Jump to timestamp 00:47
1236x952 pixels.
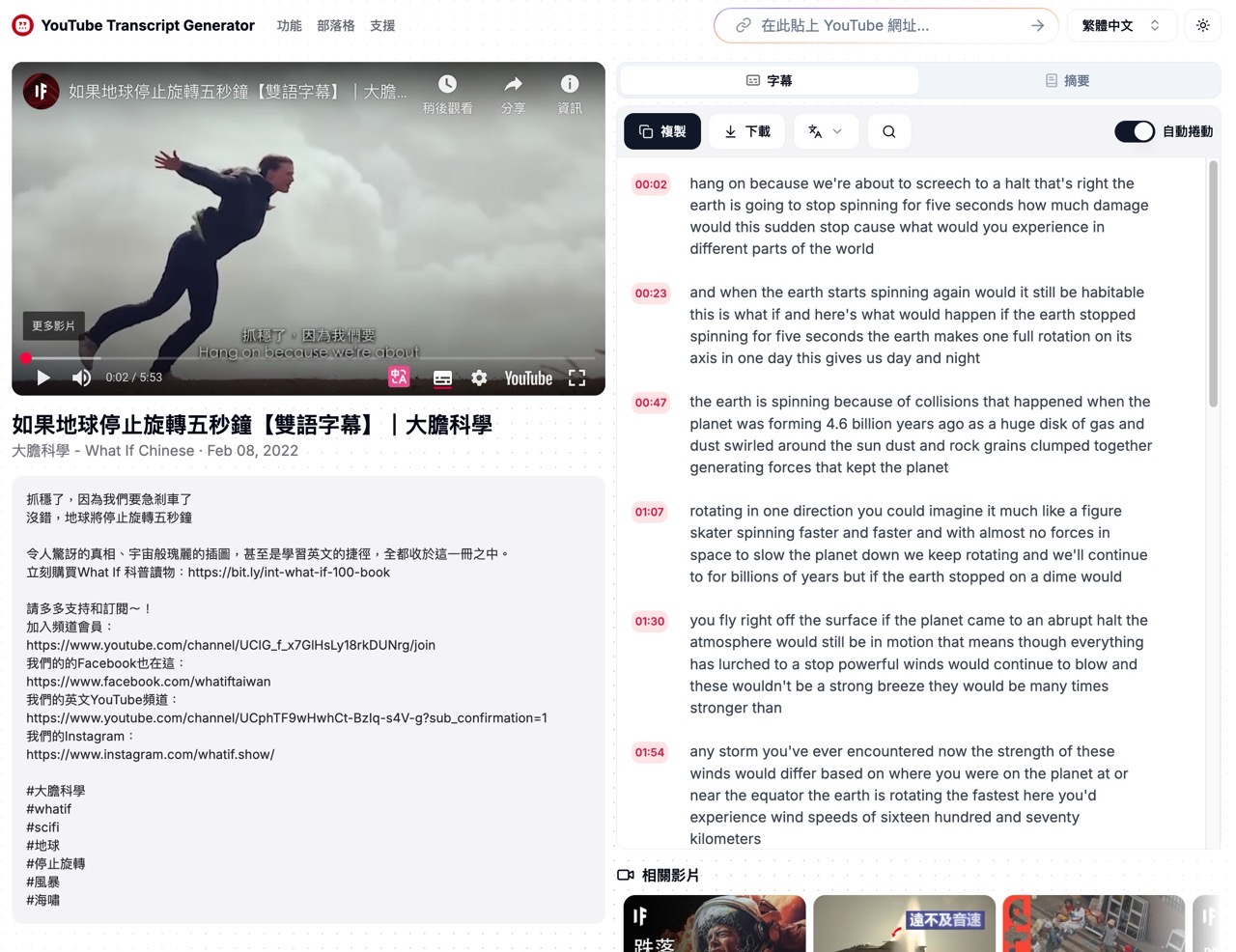651,403
